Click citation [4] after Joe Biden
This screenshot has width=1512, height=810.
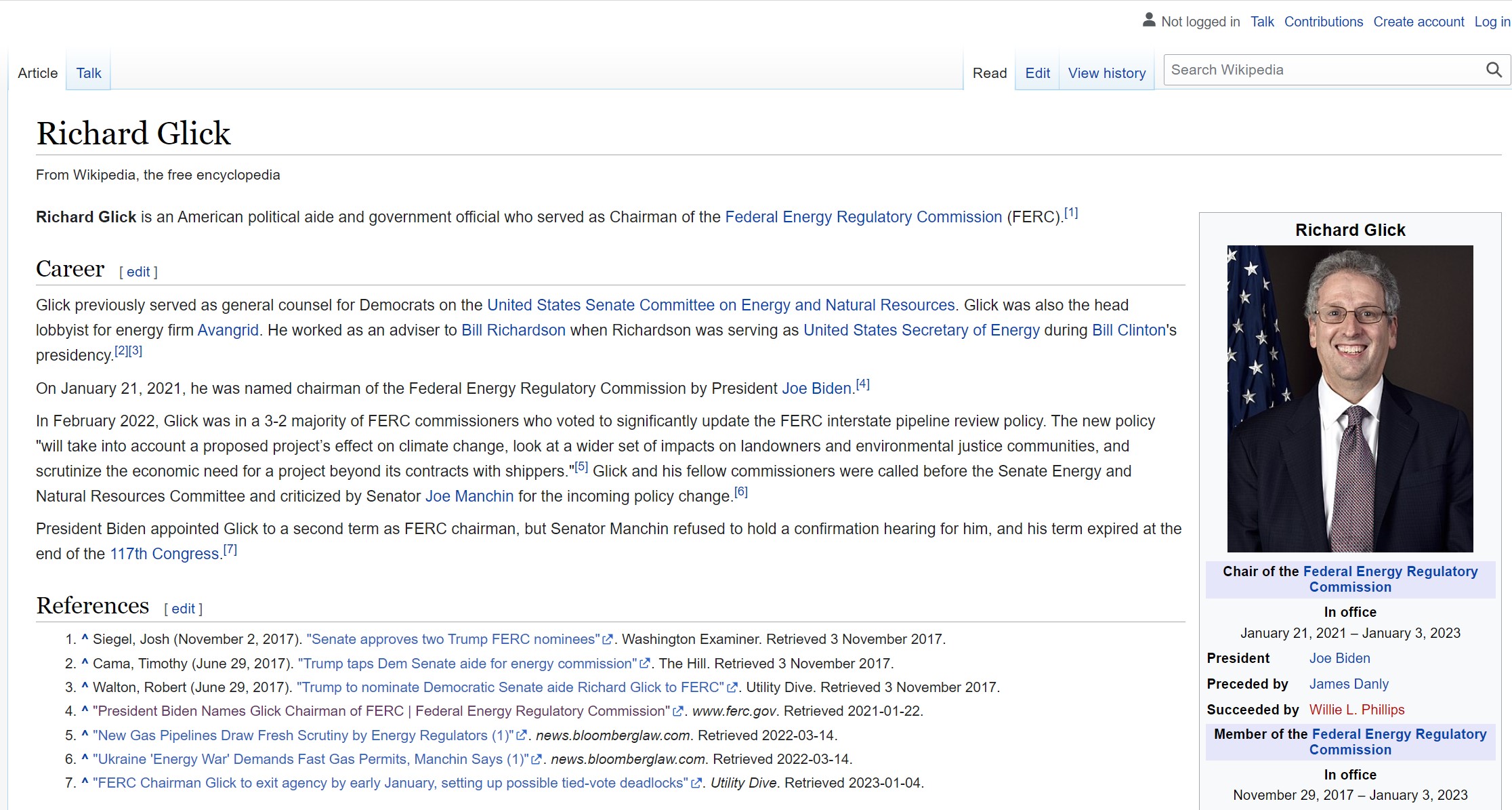click(862, 384)
